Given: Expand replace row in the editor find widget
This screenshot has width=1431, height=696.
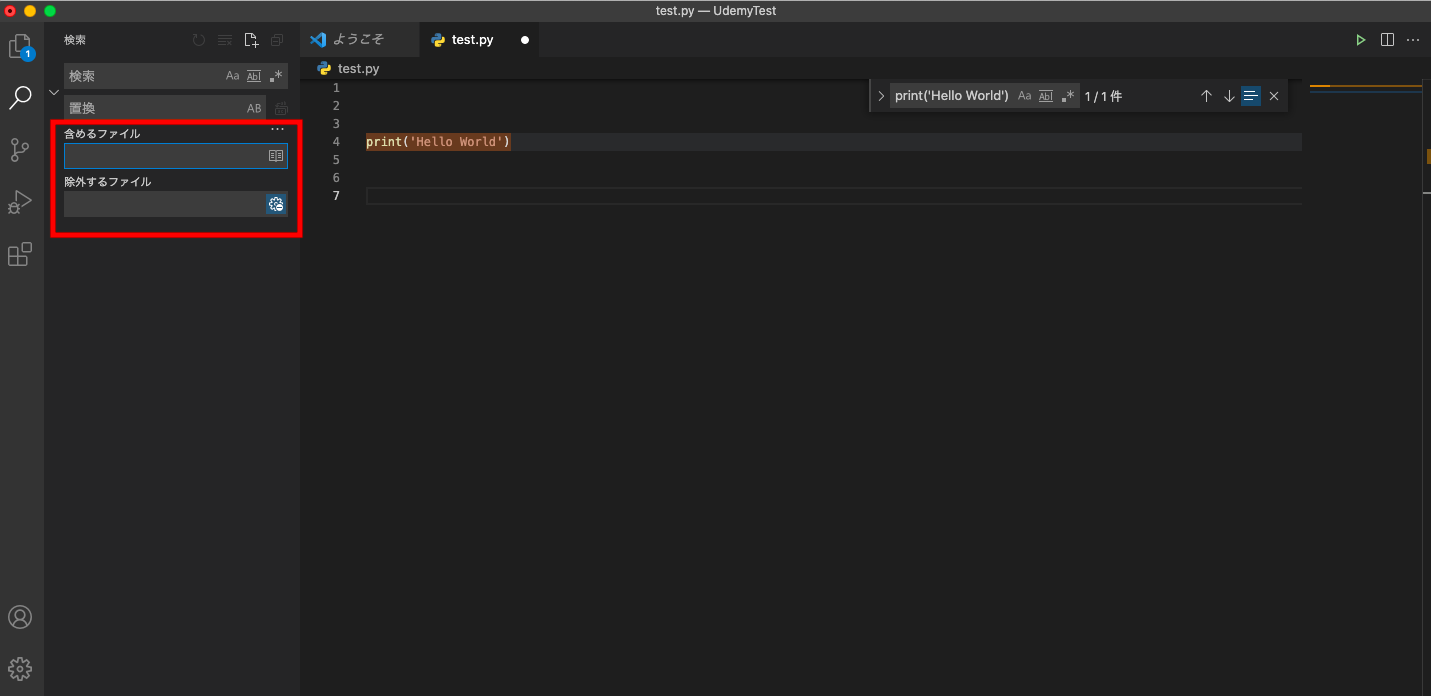Looking at the screenshot, I should click(x=881, y=96).
